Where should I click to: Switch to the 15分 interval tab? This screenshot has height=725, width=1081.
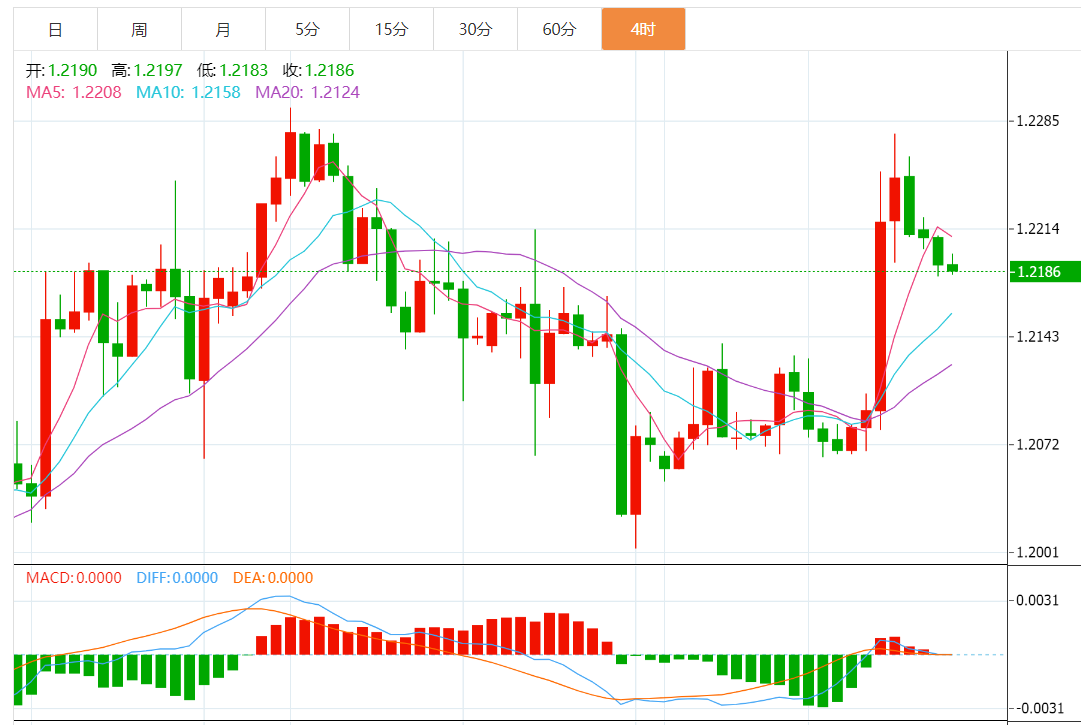tap(392, 30)
